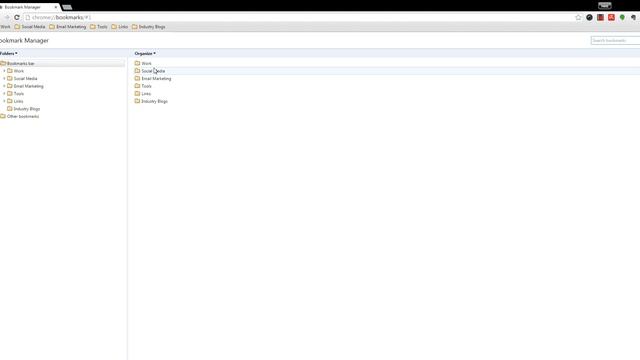Click the forward navigation arrow
The image size is (640, 360).
[6, 18]
